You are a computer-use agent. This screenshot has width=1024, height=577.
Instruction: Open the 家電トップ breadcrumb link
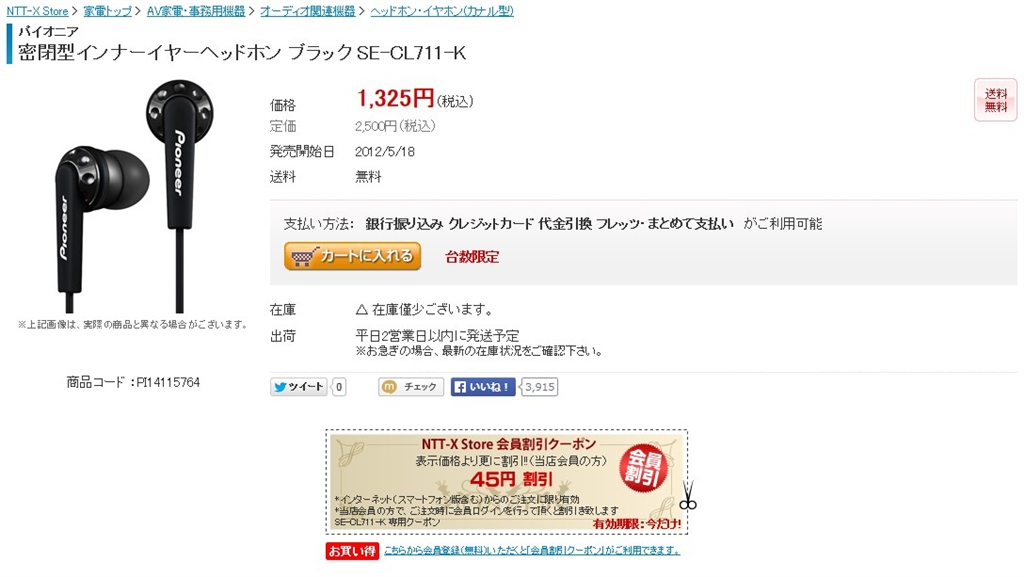point(108,11)
